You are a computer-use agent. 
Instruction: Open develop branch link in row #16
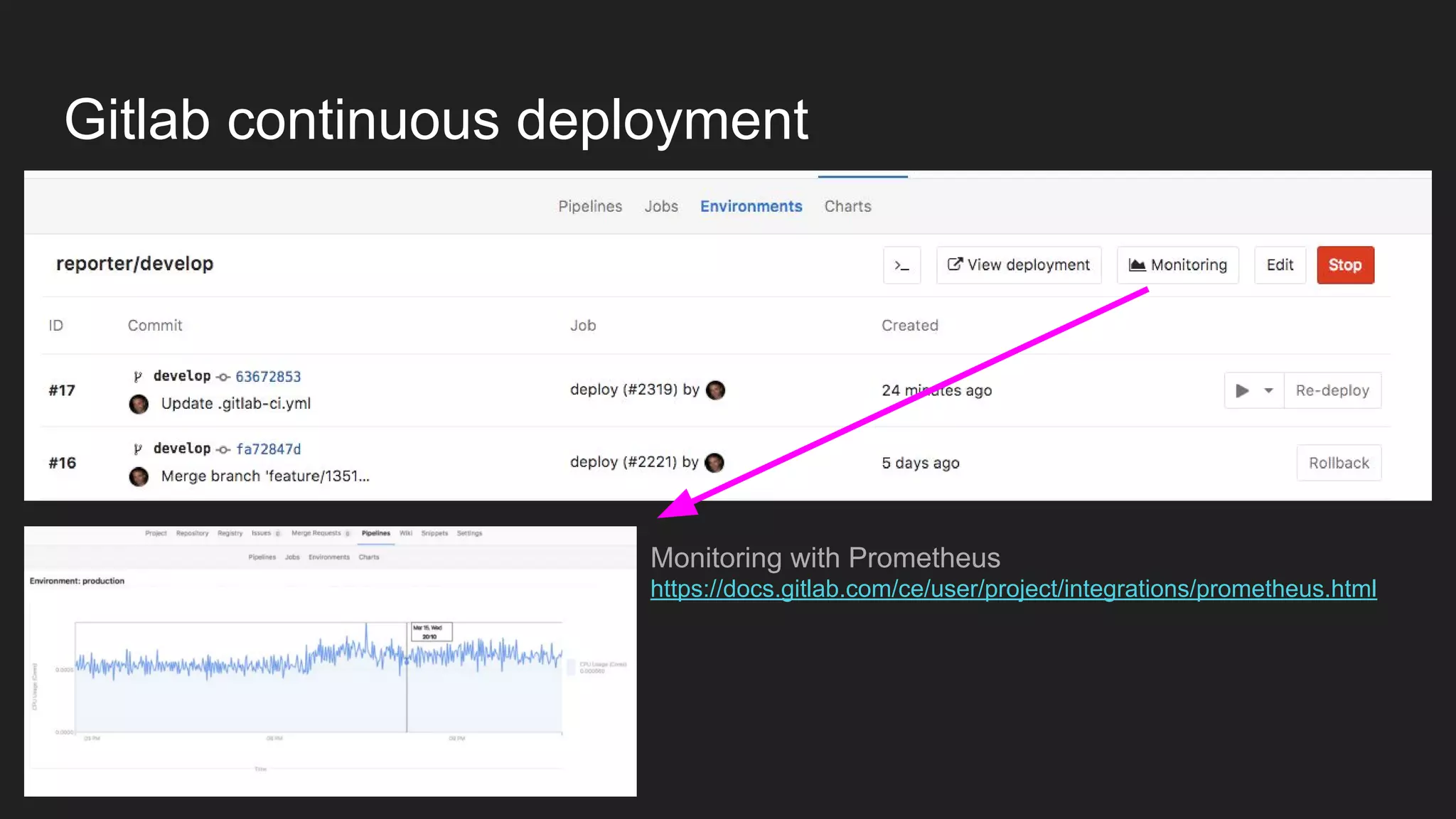point(182,449)
